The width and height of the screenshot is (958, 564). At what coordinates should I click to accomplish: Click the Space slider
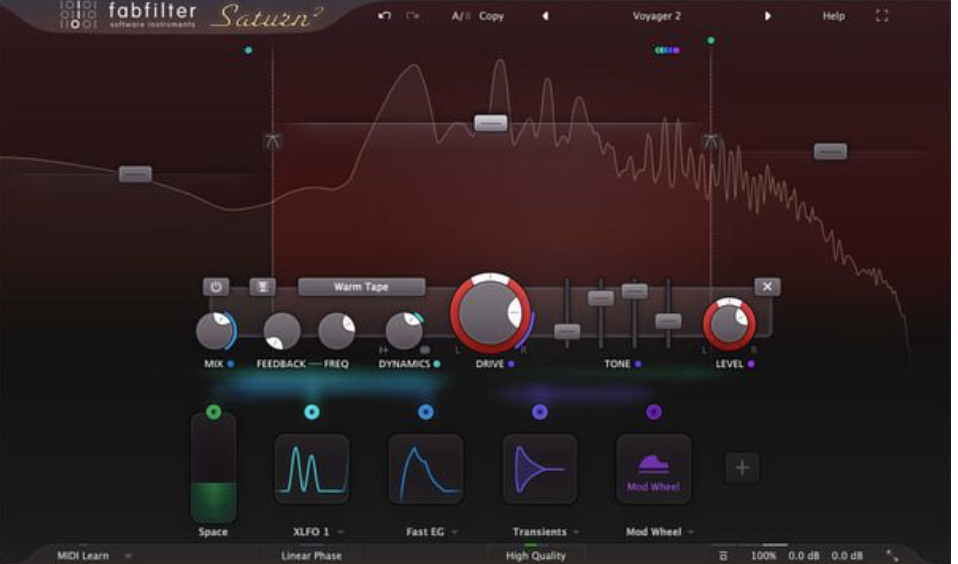coord(213,468)
